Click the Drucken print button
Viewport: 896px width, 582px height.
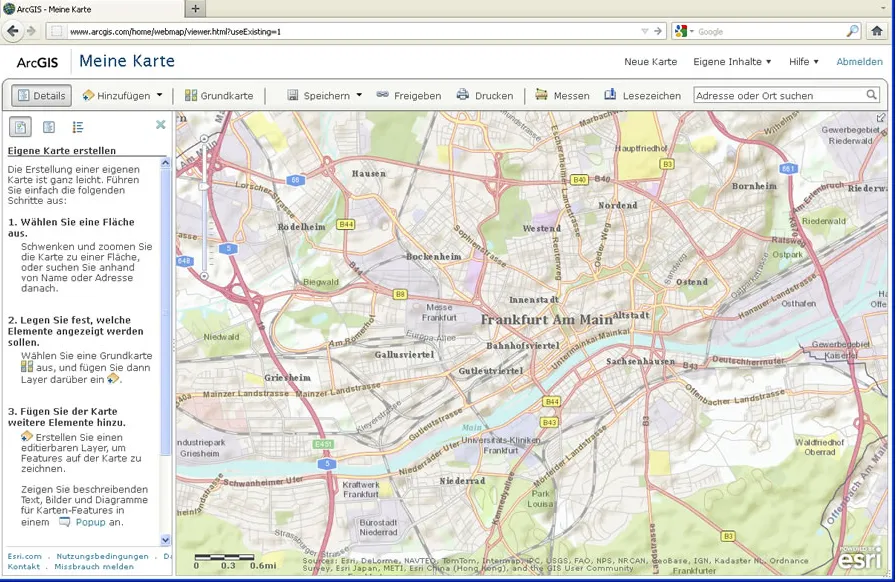tap(485, 96)
